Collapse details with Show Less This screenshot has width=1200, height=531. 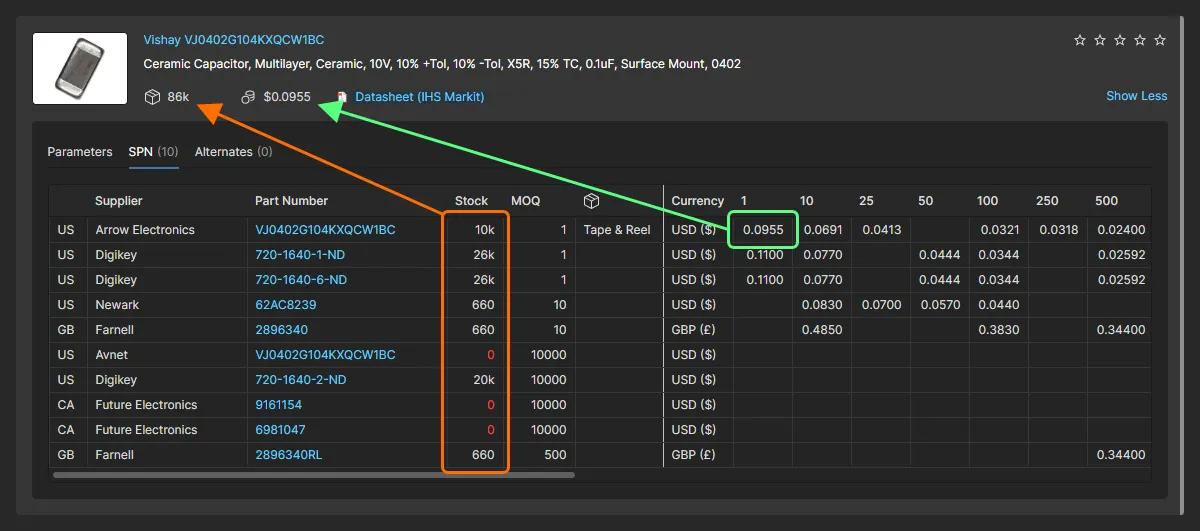1136,96
